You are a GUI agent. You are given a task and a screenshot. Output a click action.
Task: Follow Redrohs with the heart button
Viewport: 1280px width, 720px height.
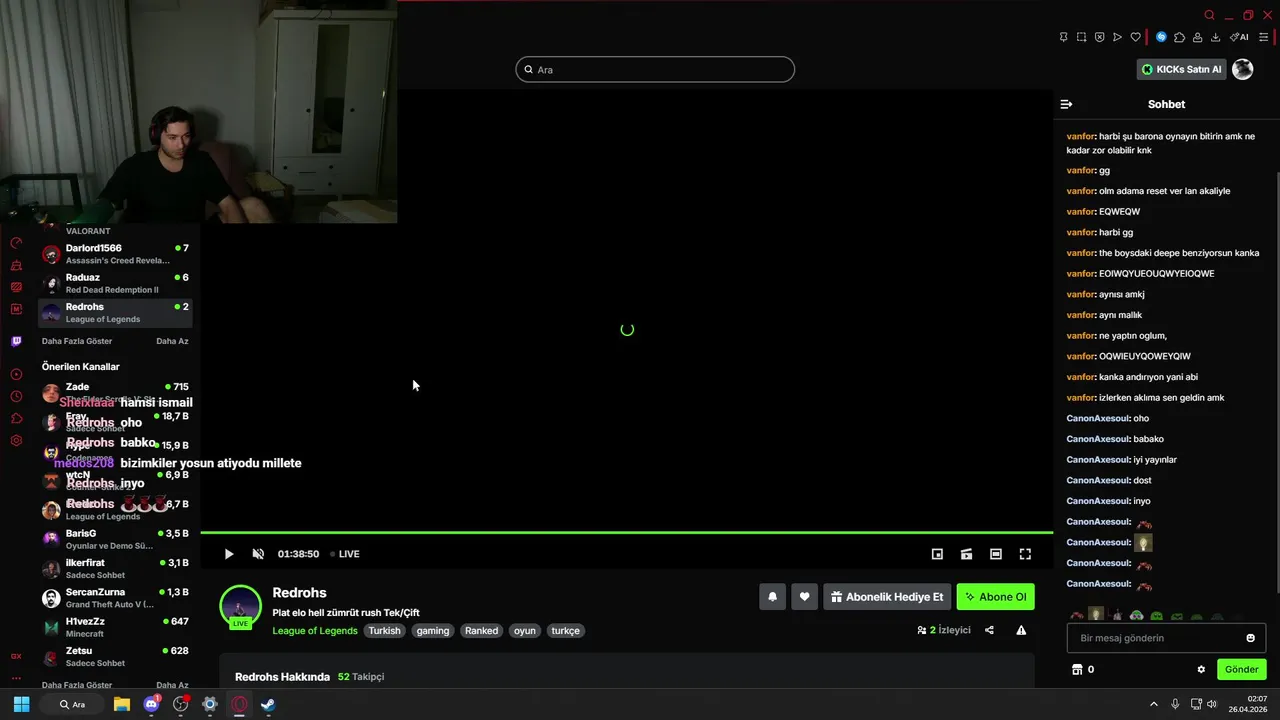pos(804,597)
